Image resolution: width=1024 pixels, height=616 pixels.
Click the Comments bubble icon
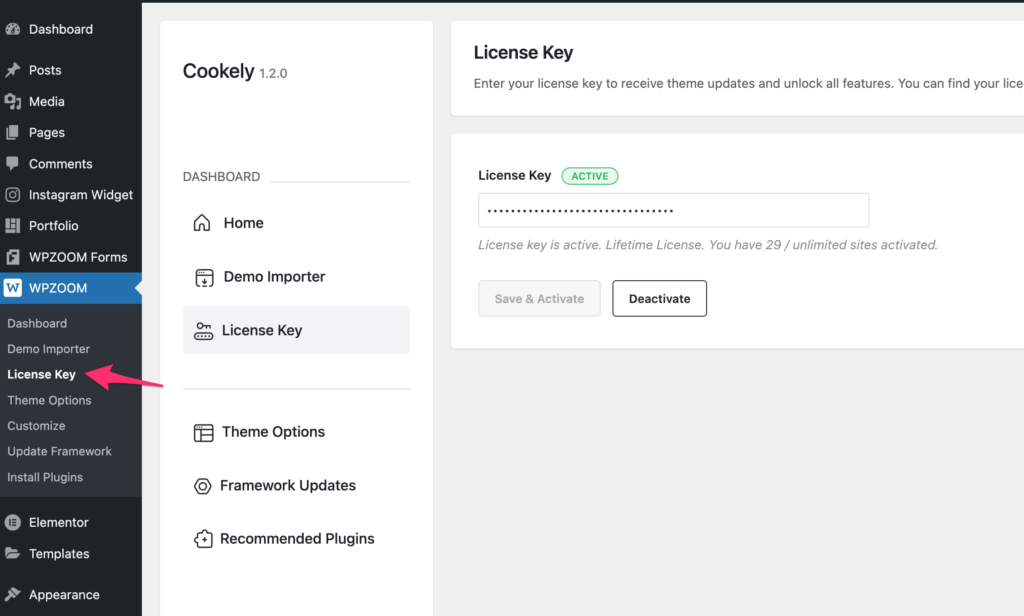click(x=13, y=164)
